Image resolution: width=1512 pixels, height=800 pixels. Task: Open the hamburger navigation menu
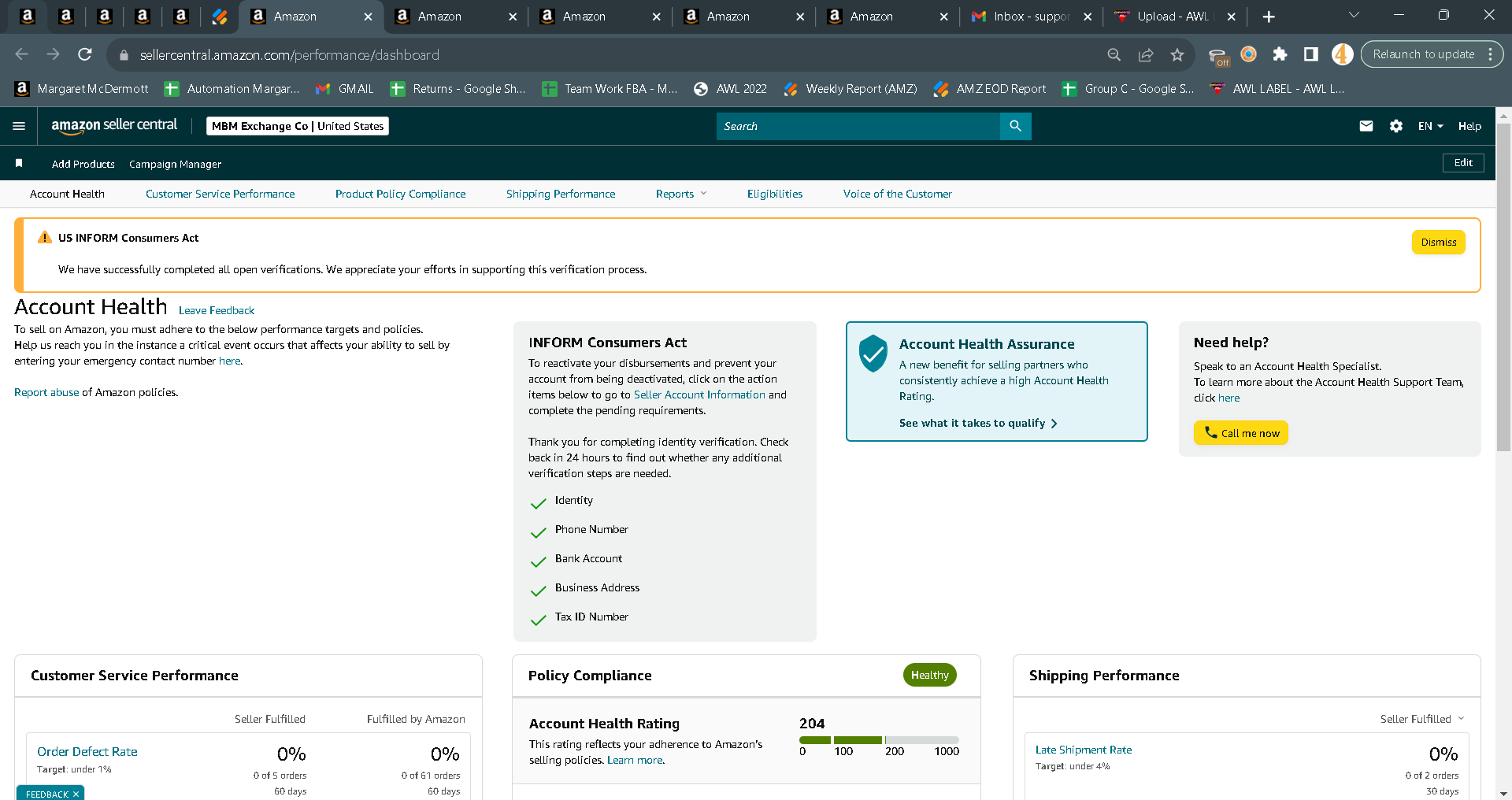click(x=19, y=126)
